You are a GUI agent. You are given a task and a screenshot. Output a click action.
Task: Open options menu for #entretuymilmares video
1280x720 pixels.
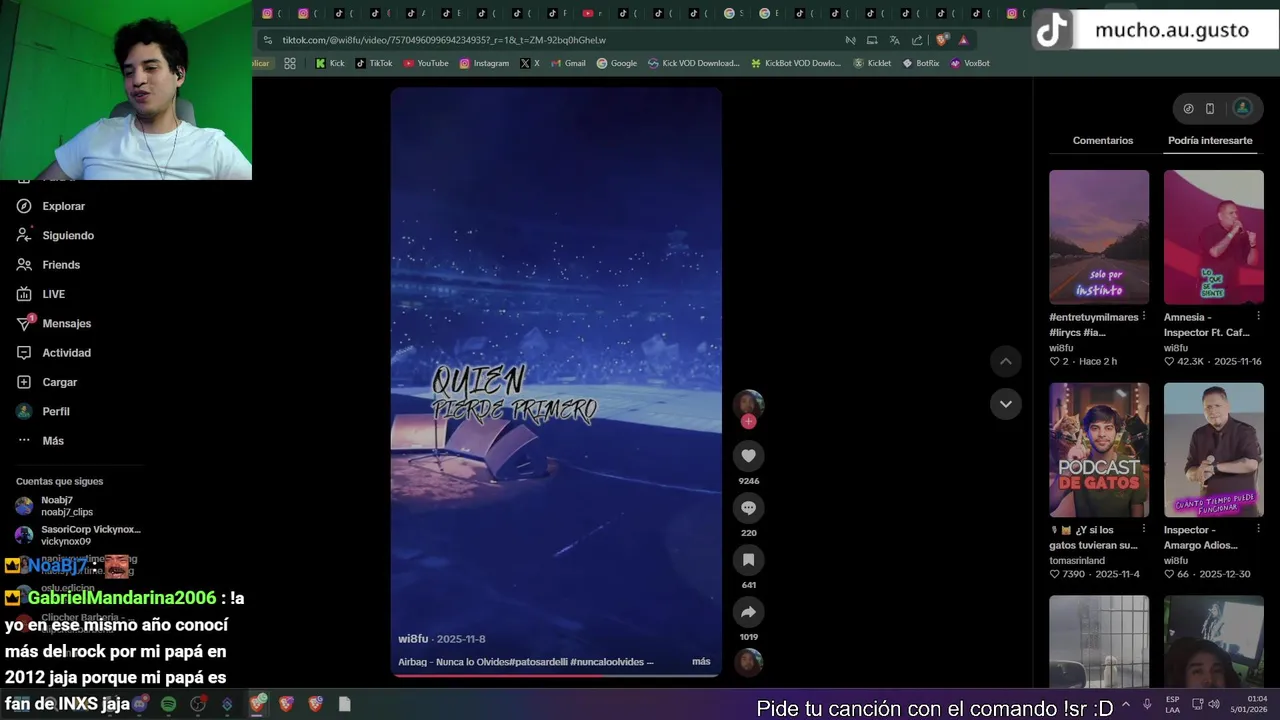[1144, 316]
